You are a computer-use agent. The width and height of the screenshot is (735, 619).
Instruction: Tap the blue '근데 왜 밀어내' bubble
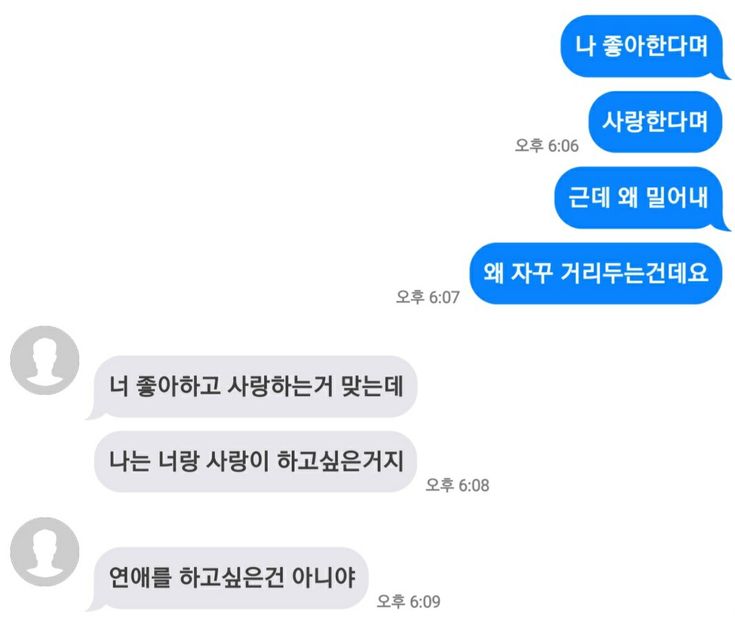click(638, 197)
